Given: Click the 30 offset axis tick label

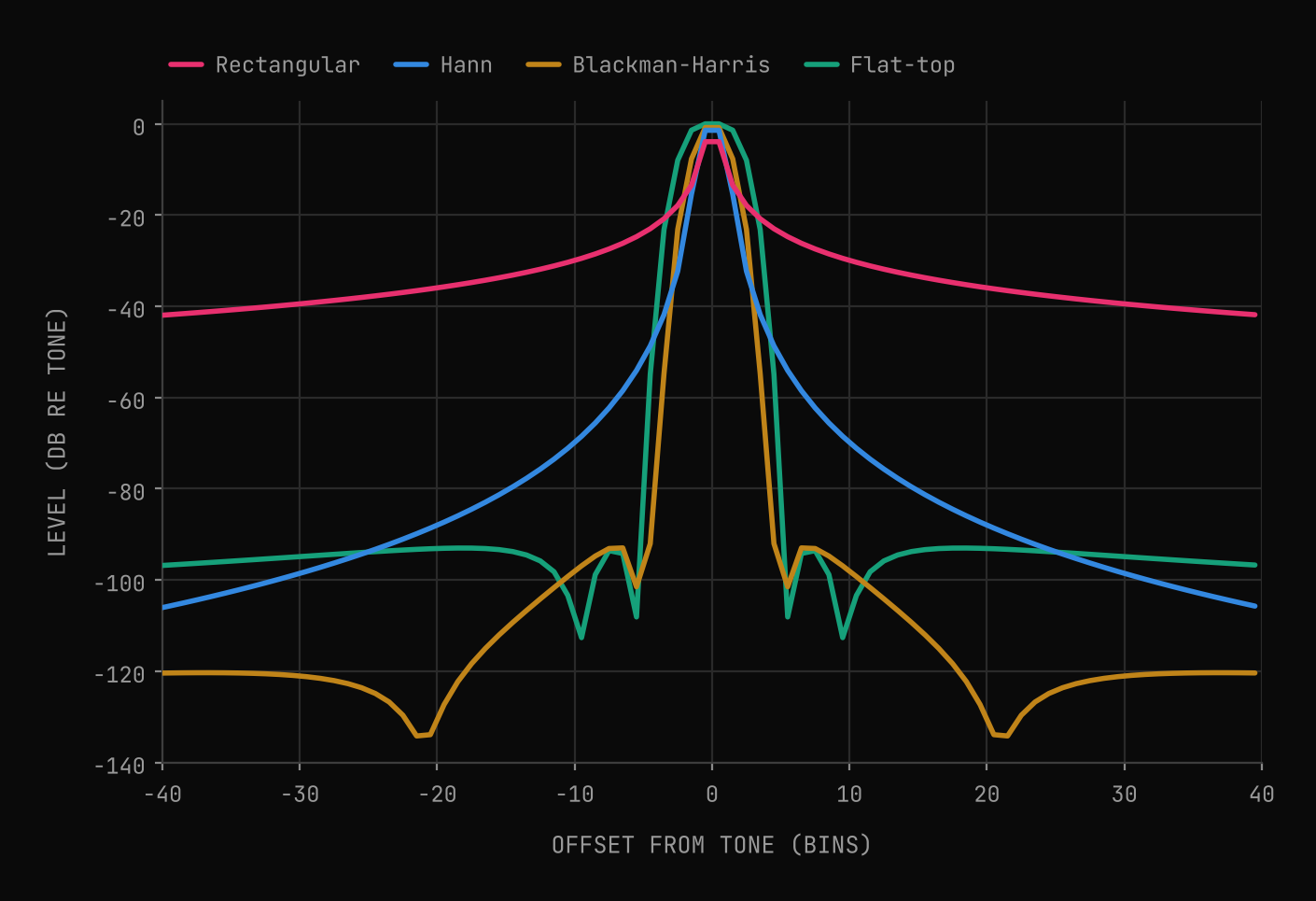Looking at the screenshot, I should point(1124,794).
